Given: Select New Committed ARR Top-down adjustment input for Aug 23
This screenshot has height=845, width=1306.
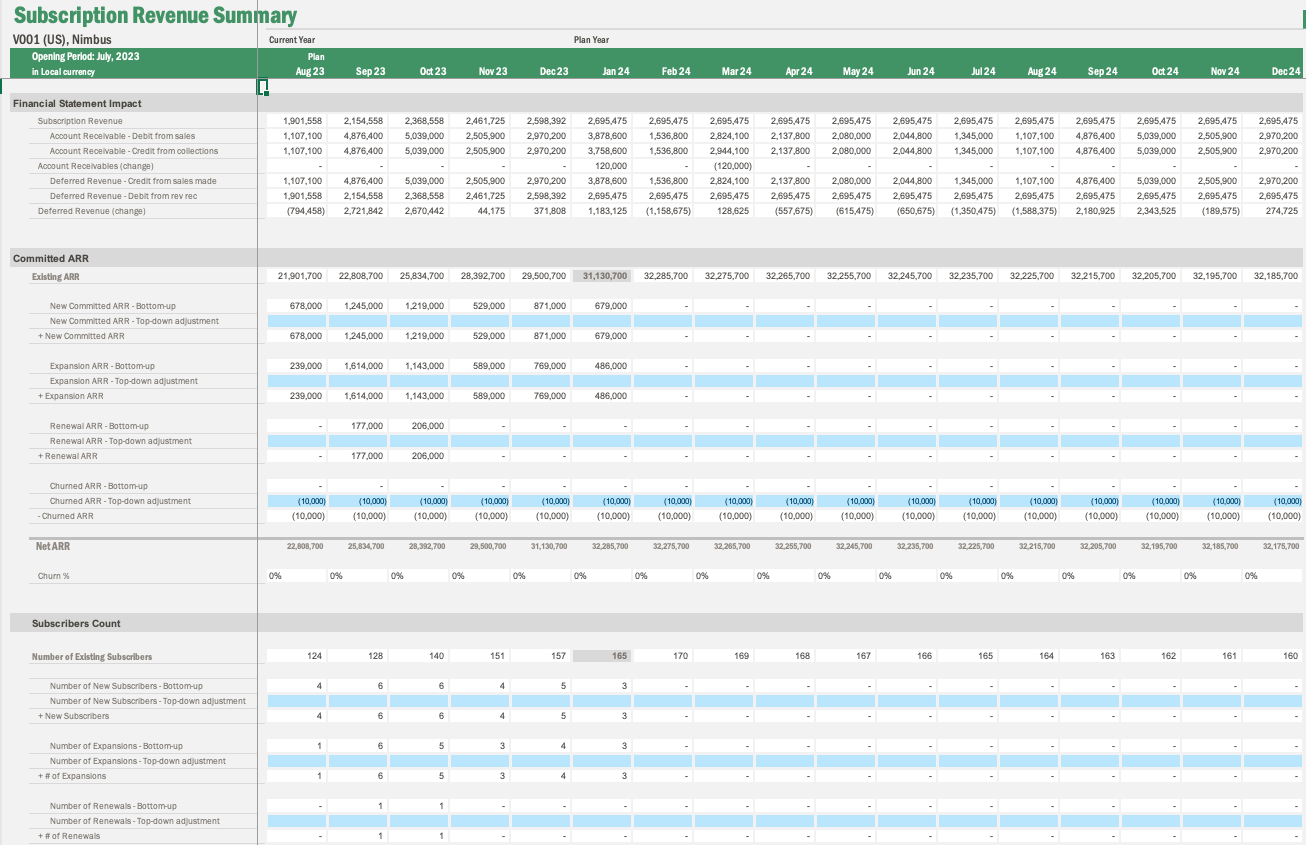Looking at the screenshot, I should tap(296, 321).
